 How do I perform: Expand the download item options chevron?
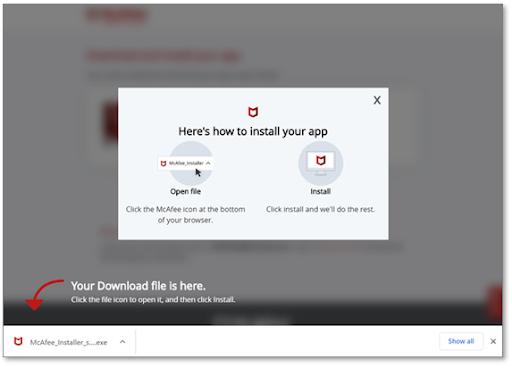(123, 342)
